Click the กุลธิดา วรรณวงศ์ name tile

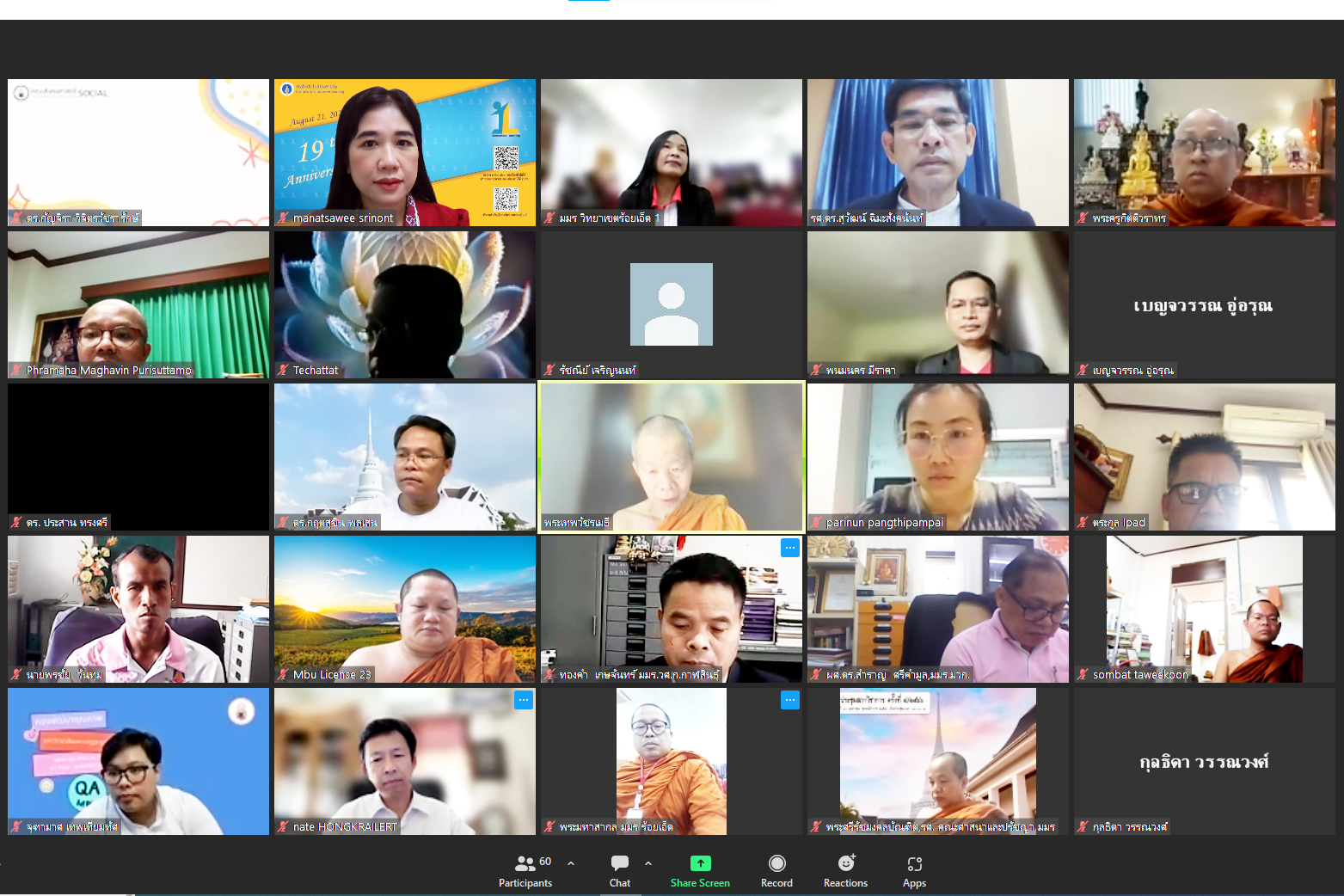coord(1204,761)
